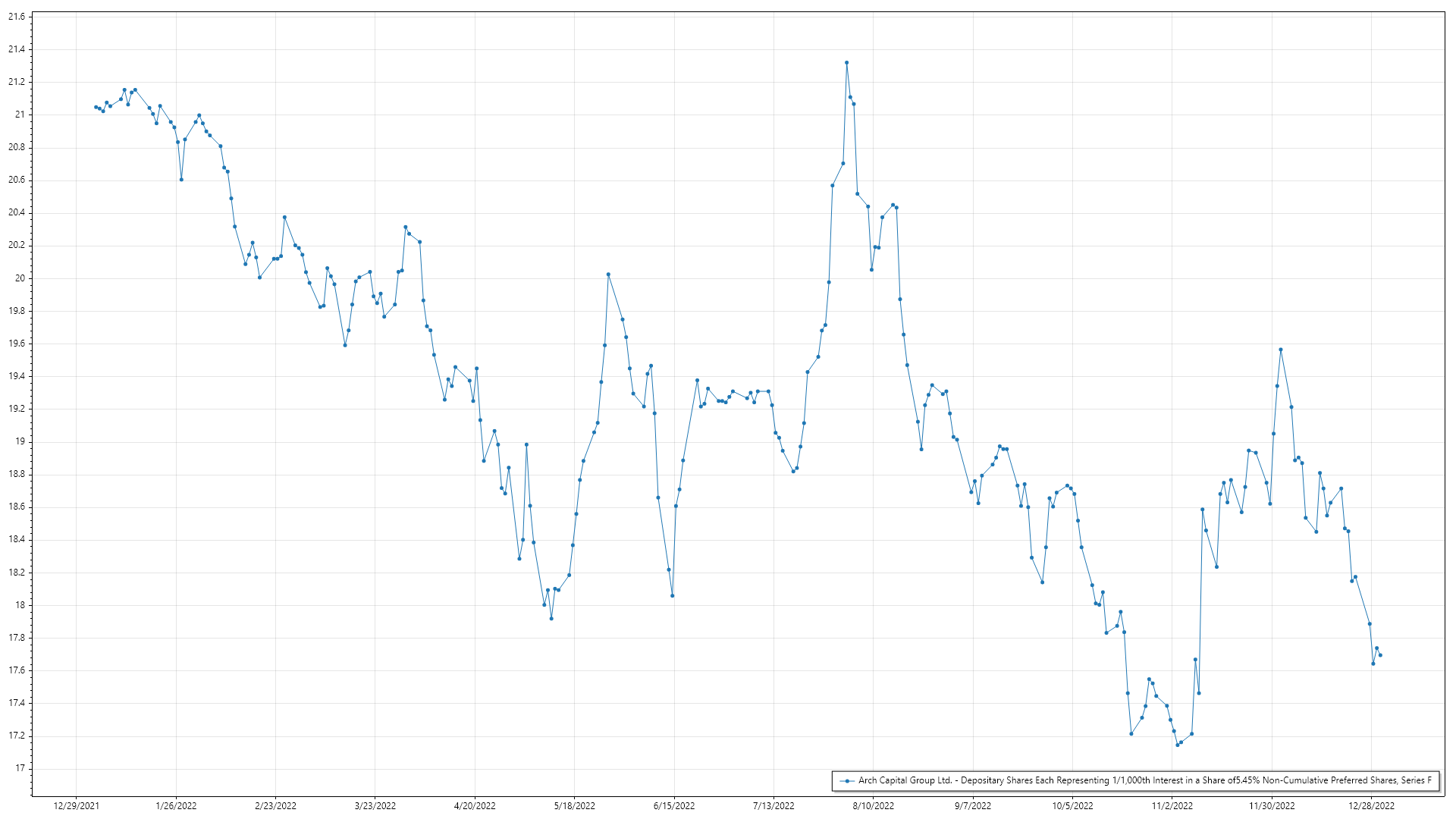The image size is (1456, 819).
Task: Click the 20 y-axis value label
Action: point(20,278)
